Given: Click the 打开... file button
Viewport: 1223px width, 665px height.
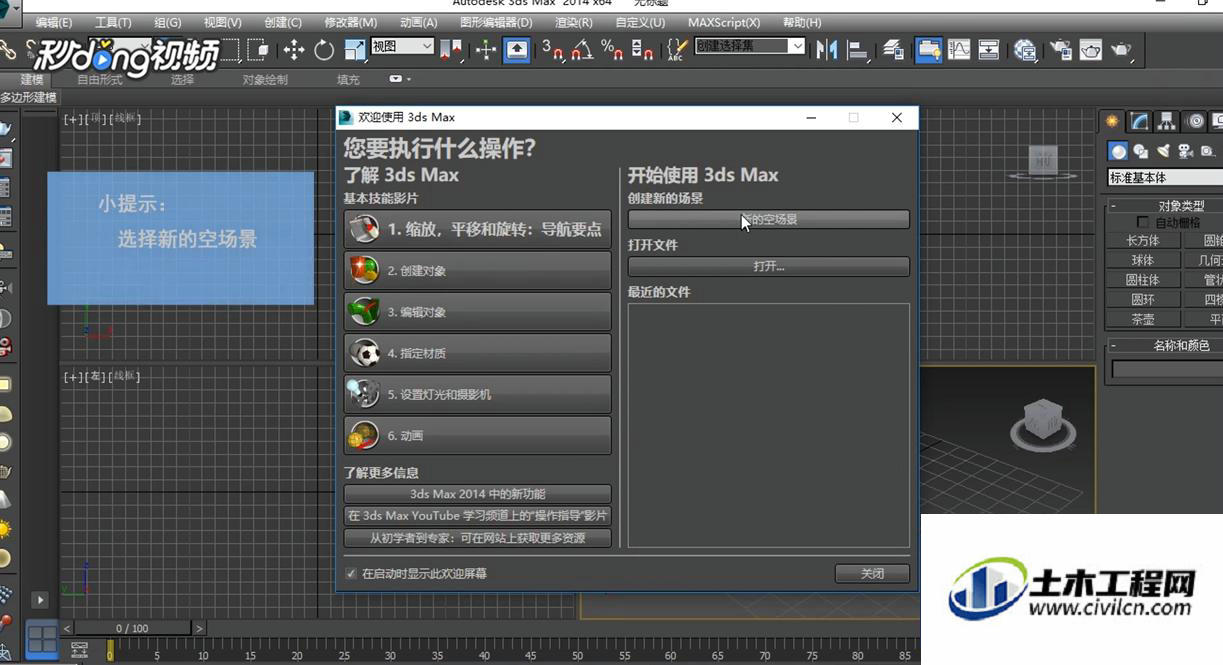Looking at the screenshot, I should (768, 266).
